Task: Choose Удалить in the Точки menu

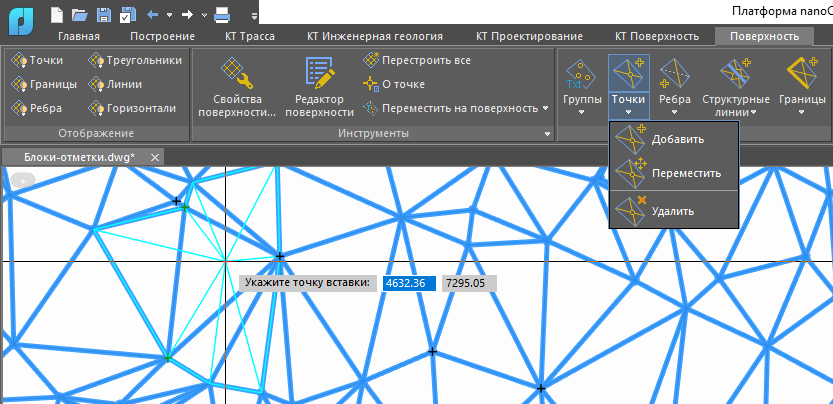Action: [x=671, y=211]
